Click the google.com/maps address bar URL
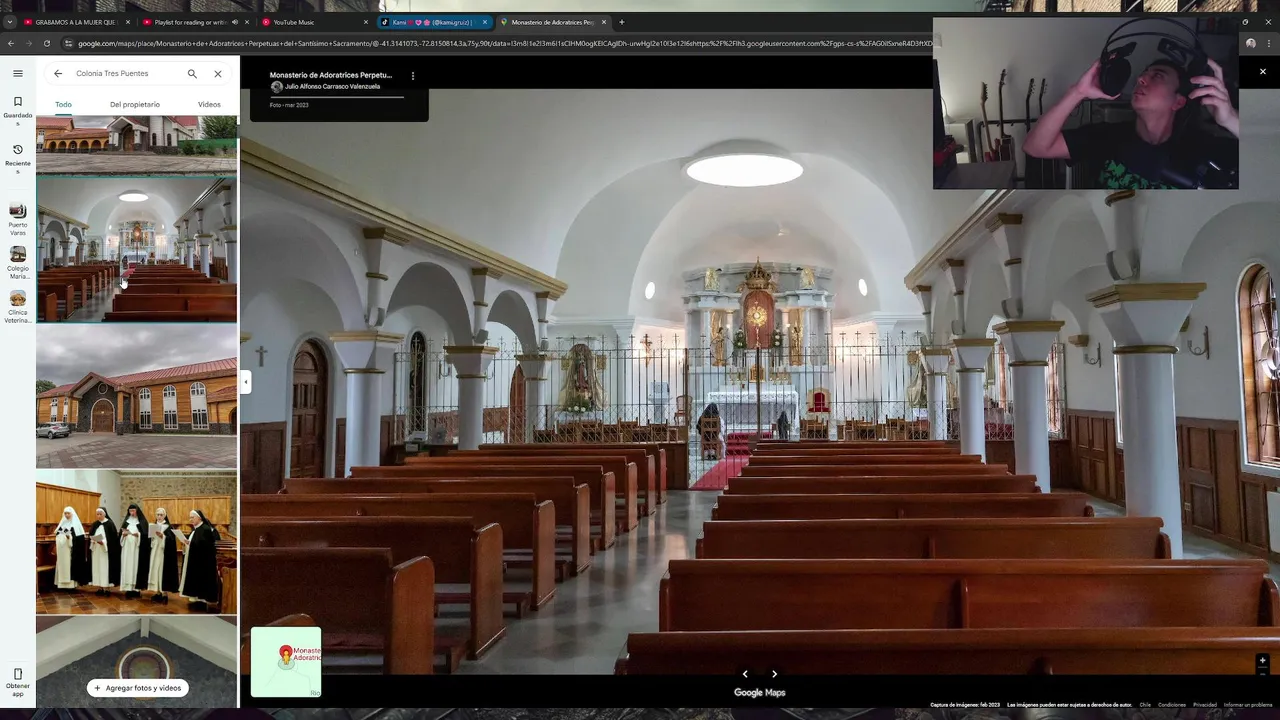Image resolution: width=1280 pixels, height=720 pixels. tap(505, 43)
